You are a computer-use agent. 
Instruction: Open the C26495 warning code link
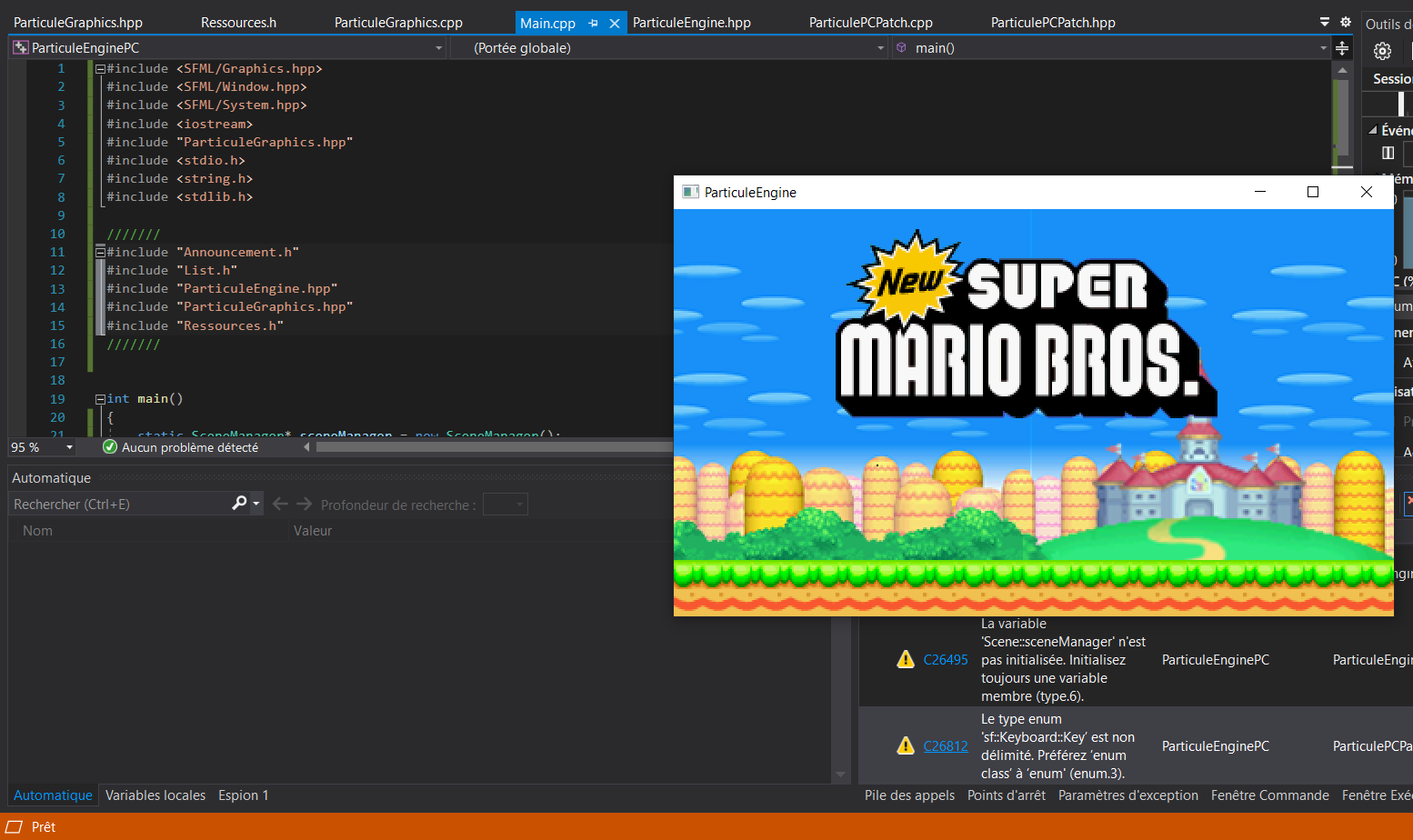tap(946, 660)
